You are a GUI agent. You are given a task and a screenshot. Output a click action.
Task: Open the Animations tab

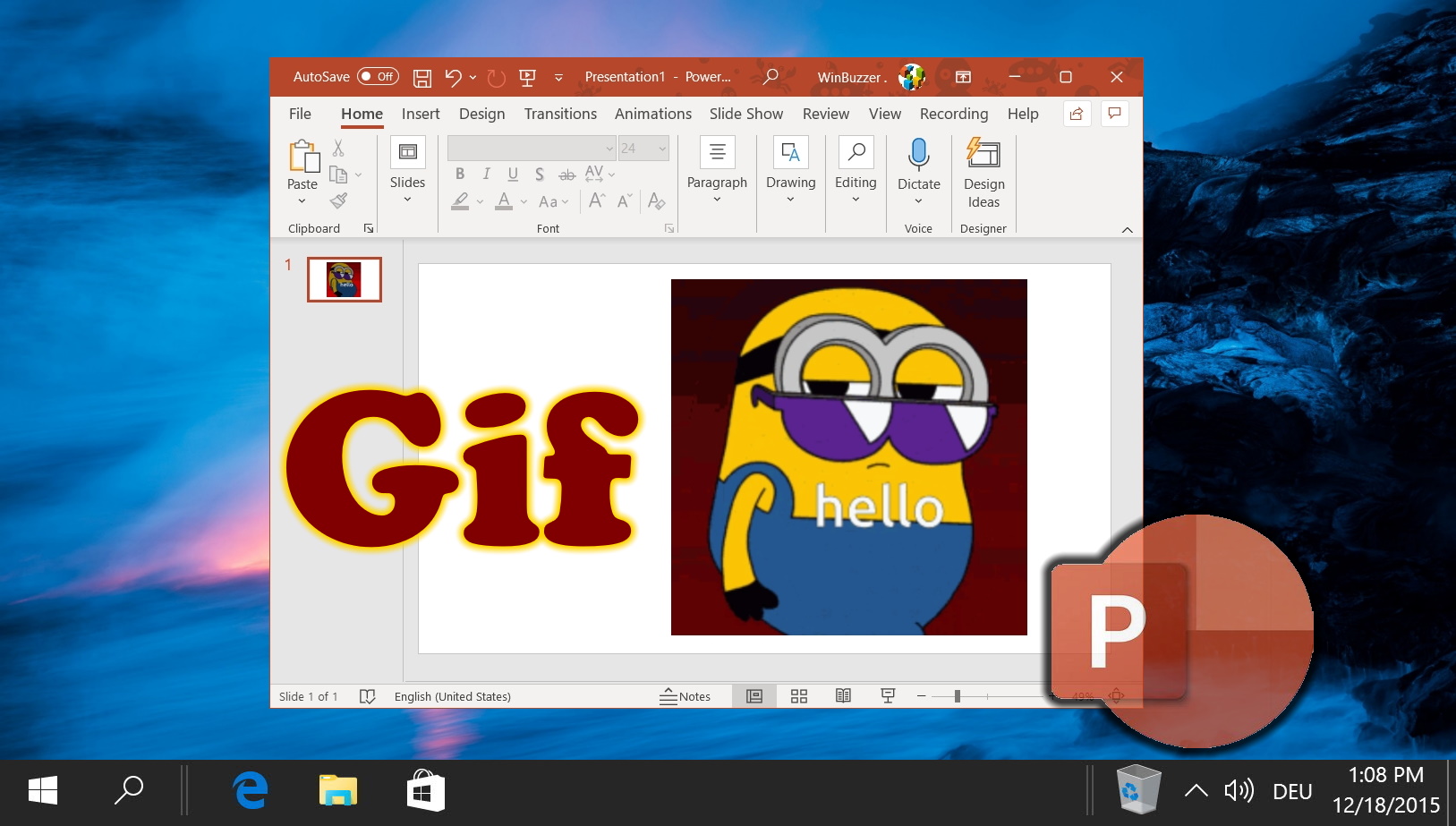[652, 114]
